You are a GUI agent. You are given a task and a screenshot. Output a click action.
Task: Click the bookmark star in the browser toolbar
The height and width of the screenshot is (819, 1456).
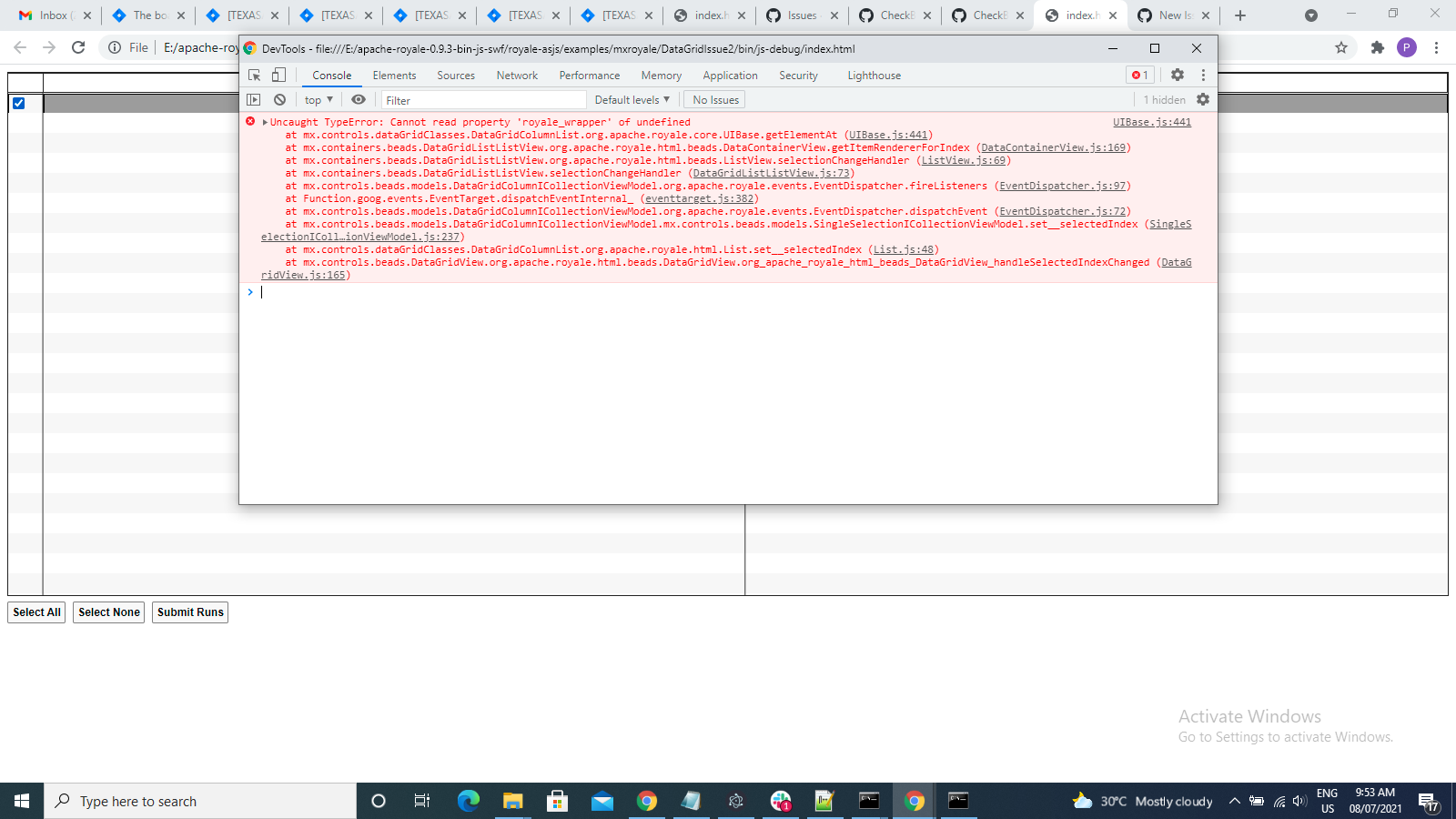point(1340,47)
